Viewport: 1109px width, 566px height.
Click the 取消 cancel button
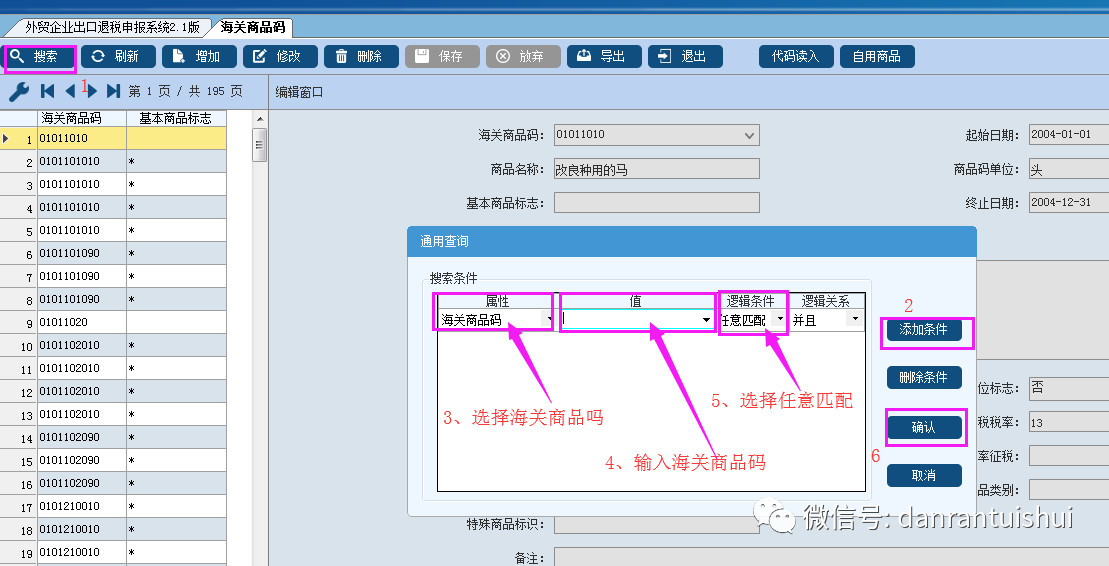[924, 475]
